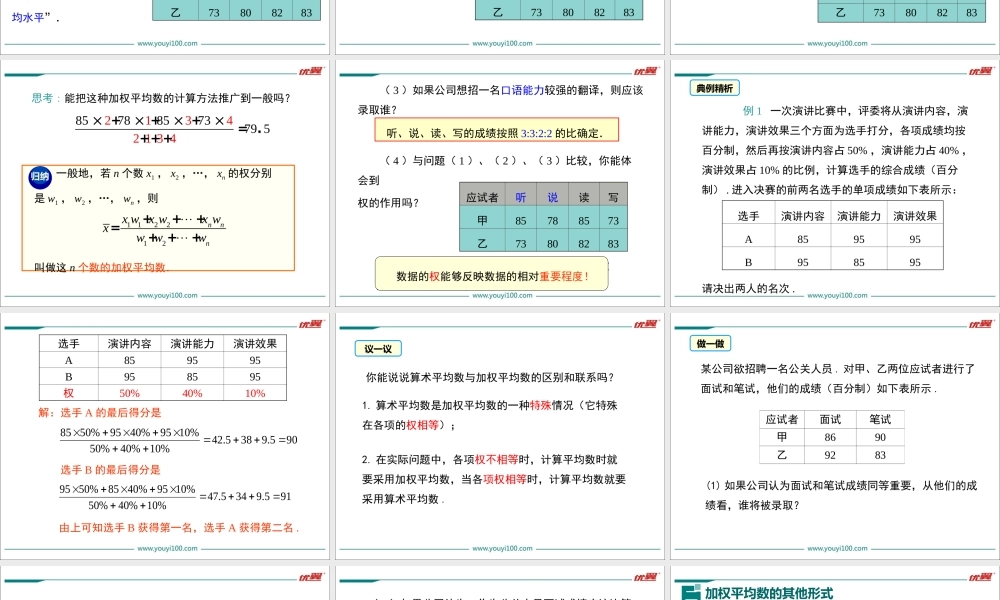1000x600 pixels.
Task: Click the 加权平均数的其他形式 header icon
Action: (x=690, y=589)
